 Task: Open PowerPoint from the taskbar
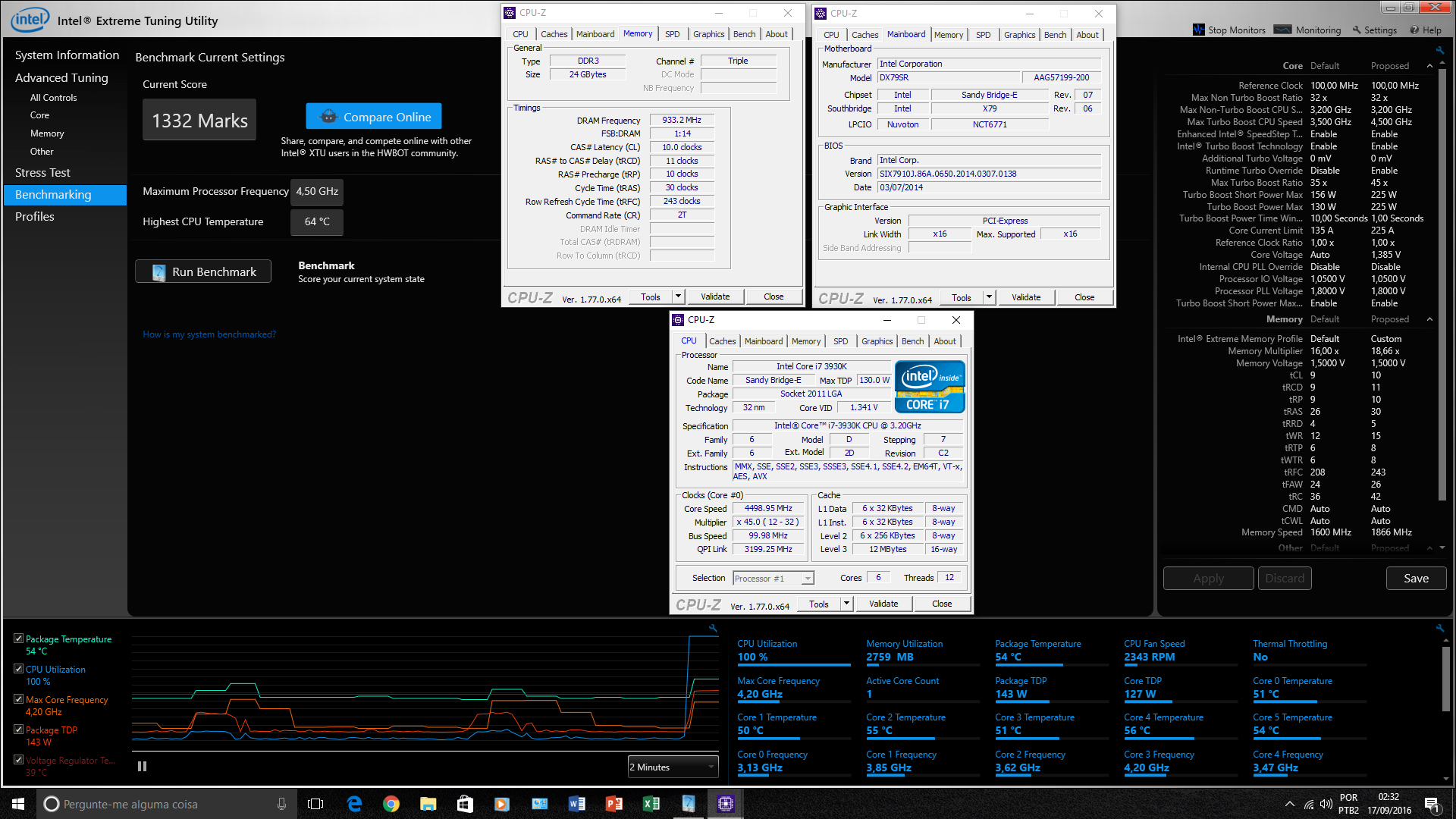click(613, 804)
